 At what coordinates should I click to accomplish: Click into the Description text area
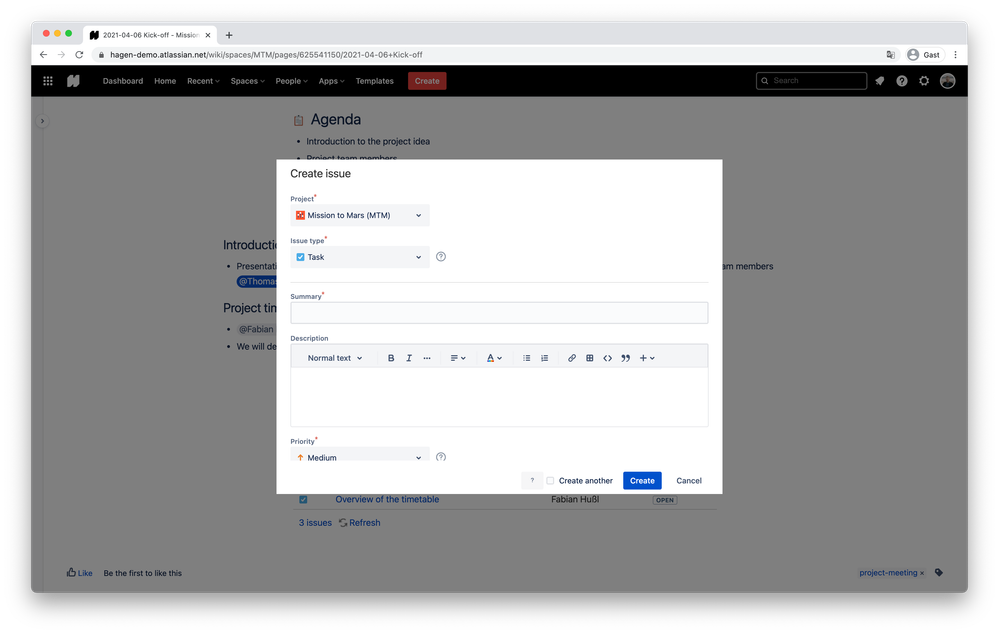(x=500, y=397)
